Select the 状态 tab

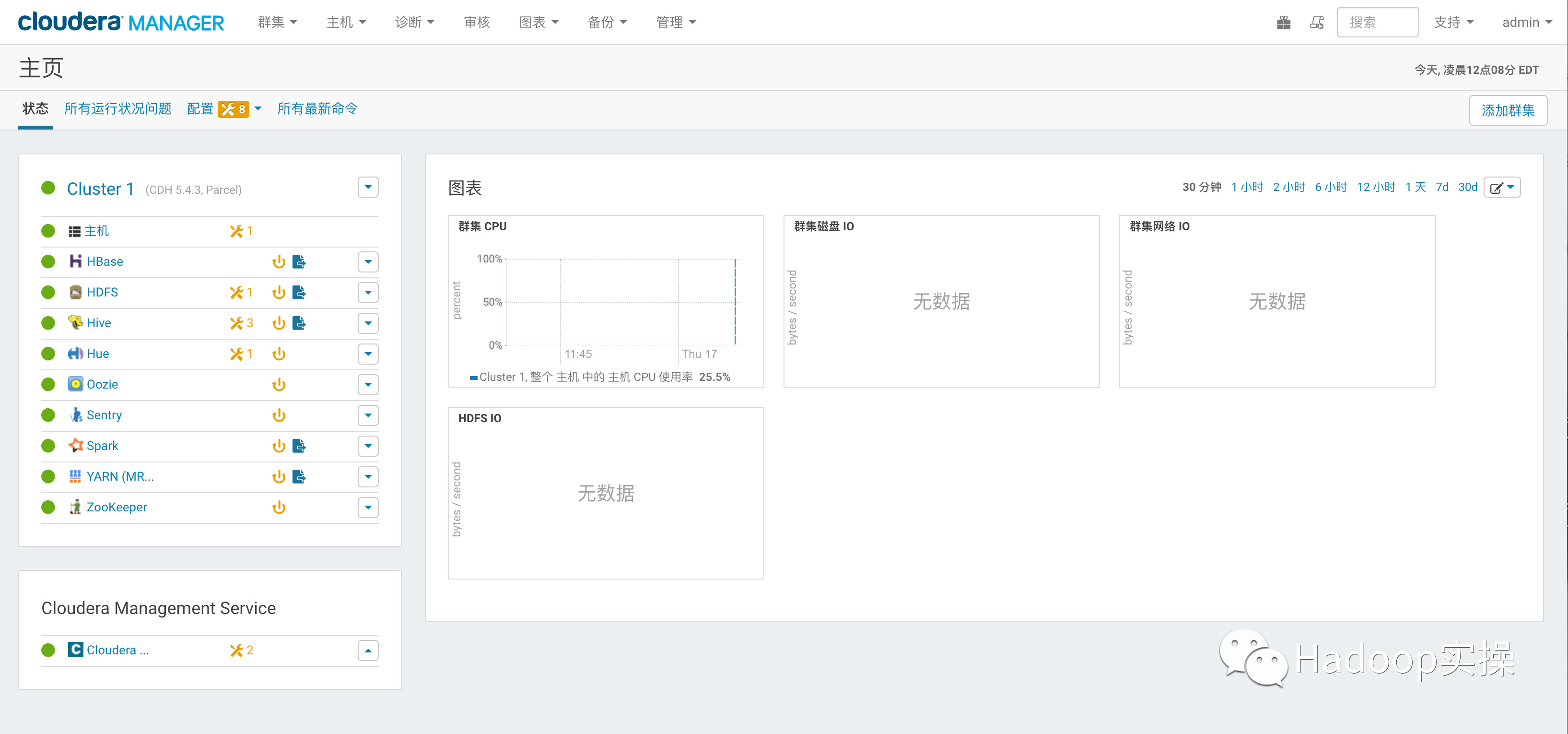pos(35,109)
